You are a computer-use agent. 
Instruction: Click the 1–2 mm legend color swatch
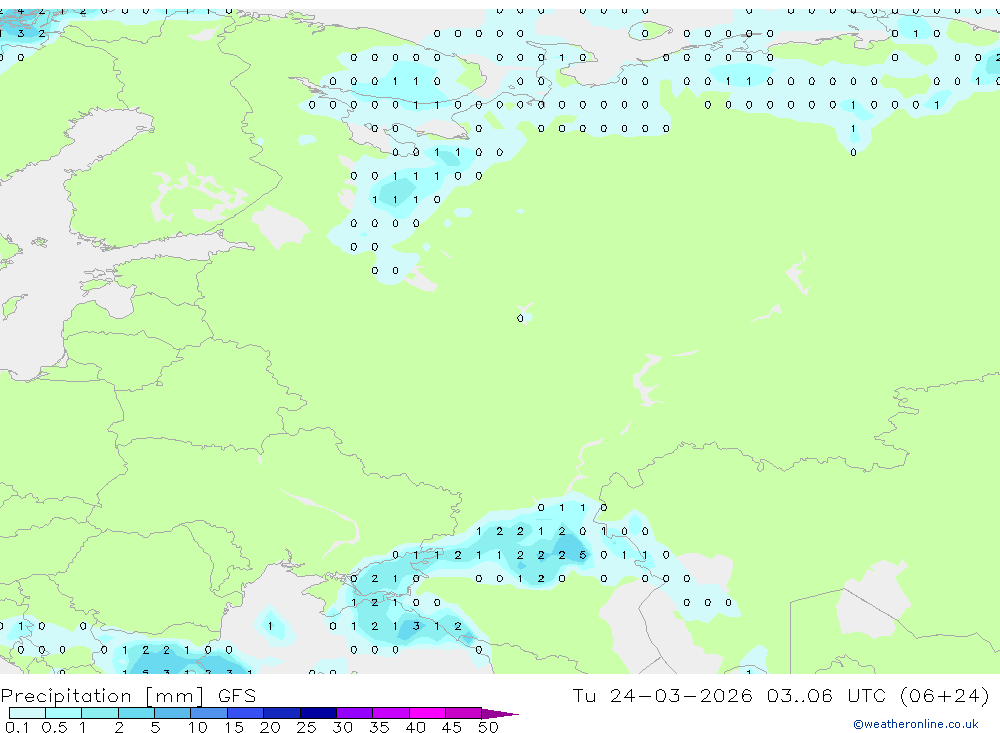click(100, 713)
